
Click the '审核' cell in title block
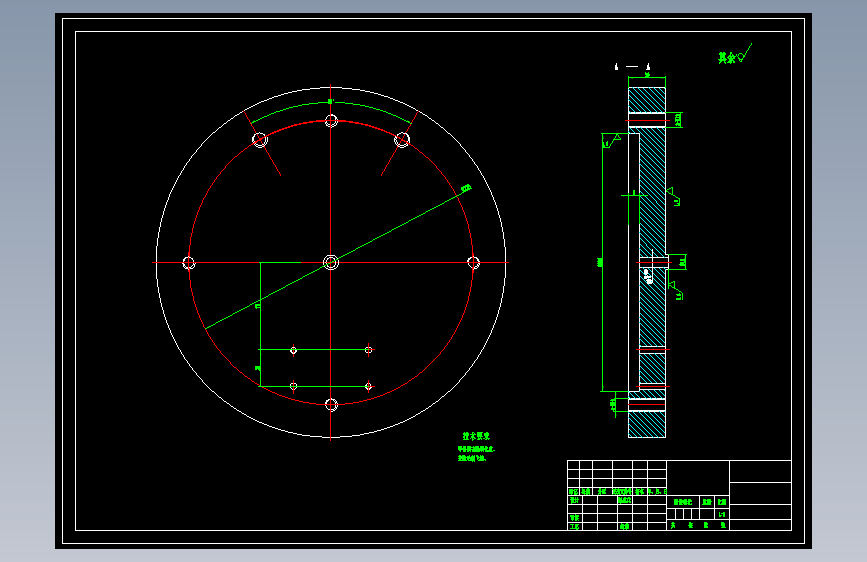pyautogui.click(x=574, y=518)
